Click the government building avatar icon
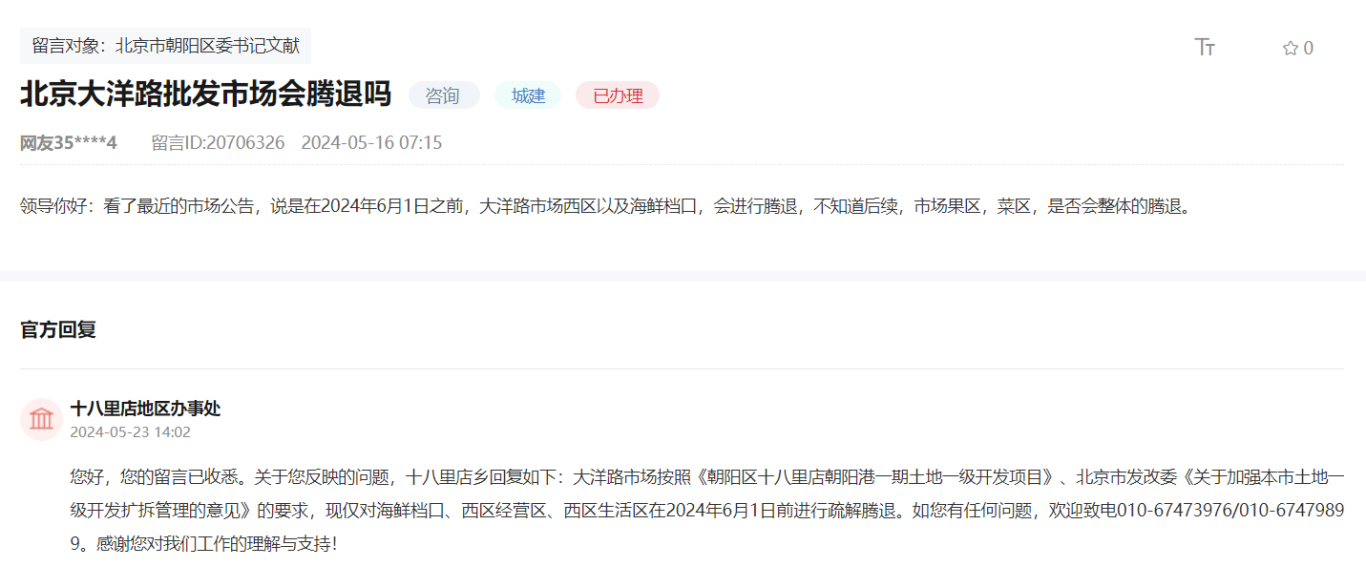The width and height of the screenshot is (1366, 588). point(42,419)
